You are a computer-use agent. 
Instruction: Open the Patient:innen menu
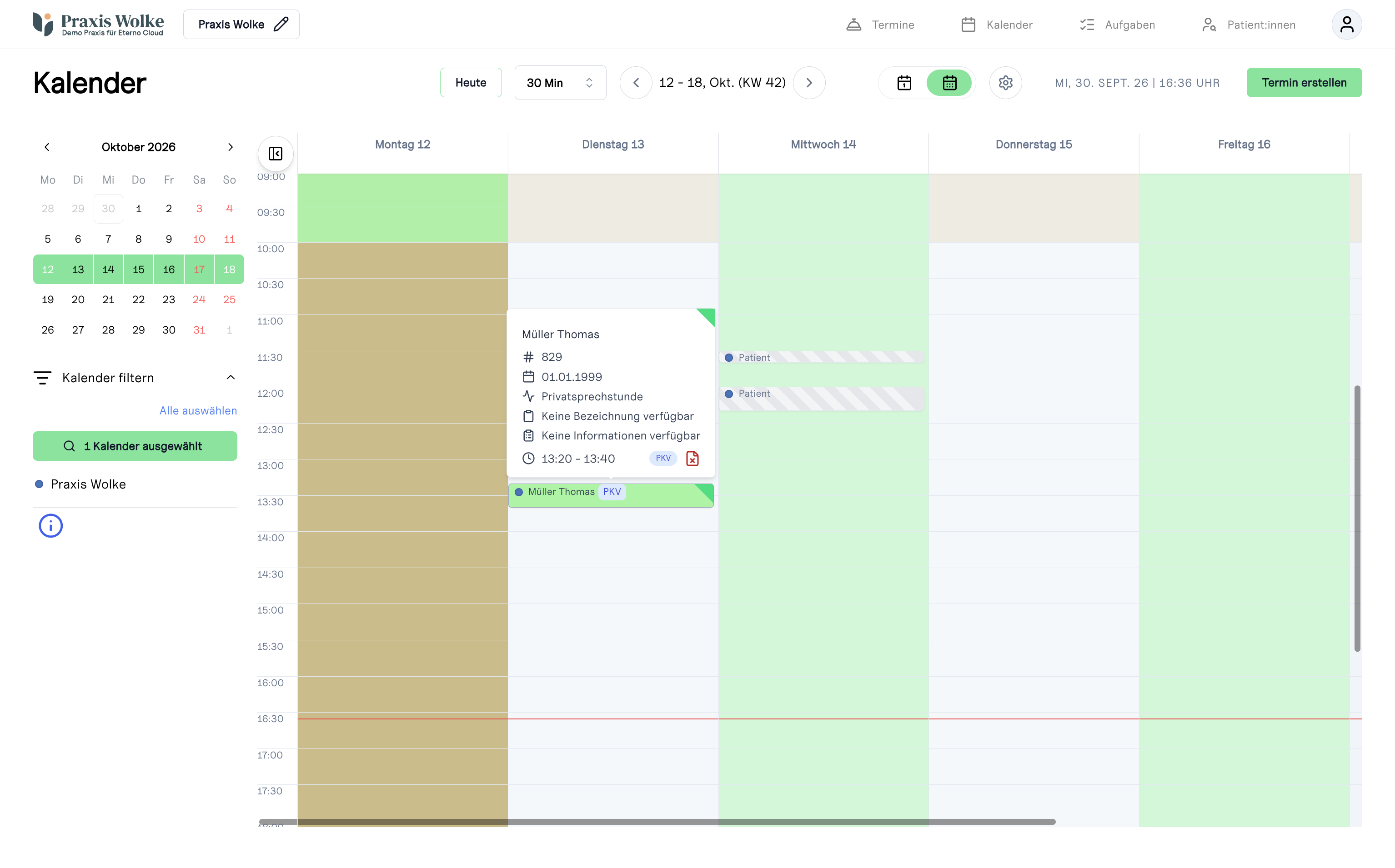click(1248, 25)
